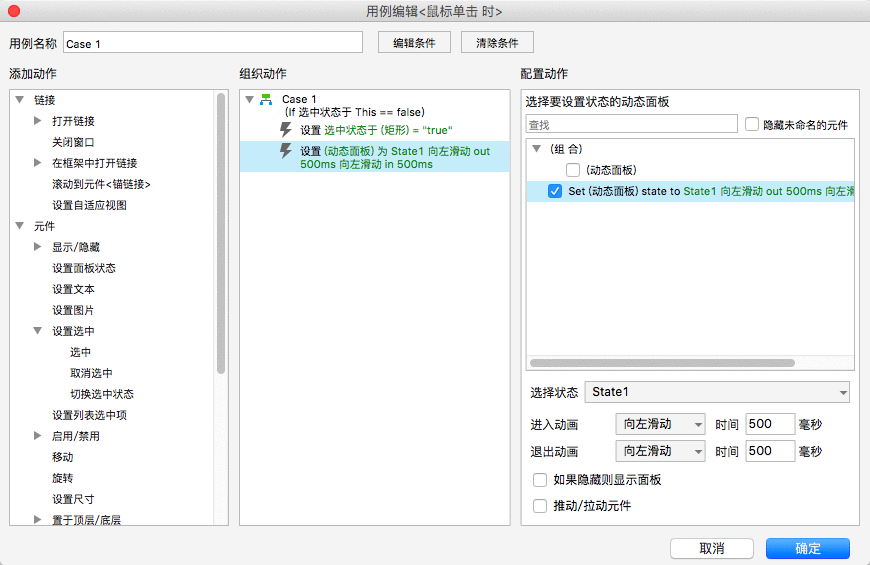This screenshot has width=870, height=565.
Task: Click the 添加动作 vertical scrollbar
Action: coord(221,233)
